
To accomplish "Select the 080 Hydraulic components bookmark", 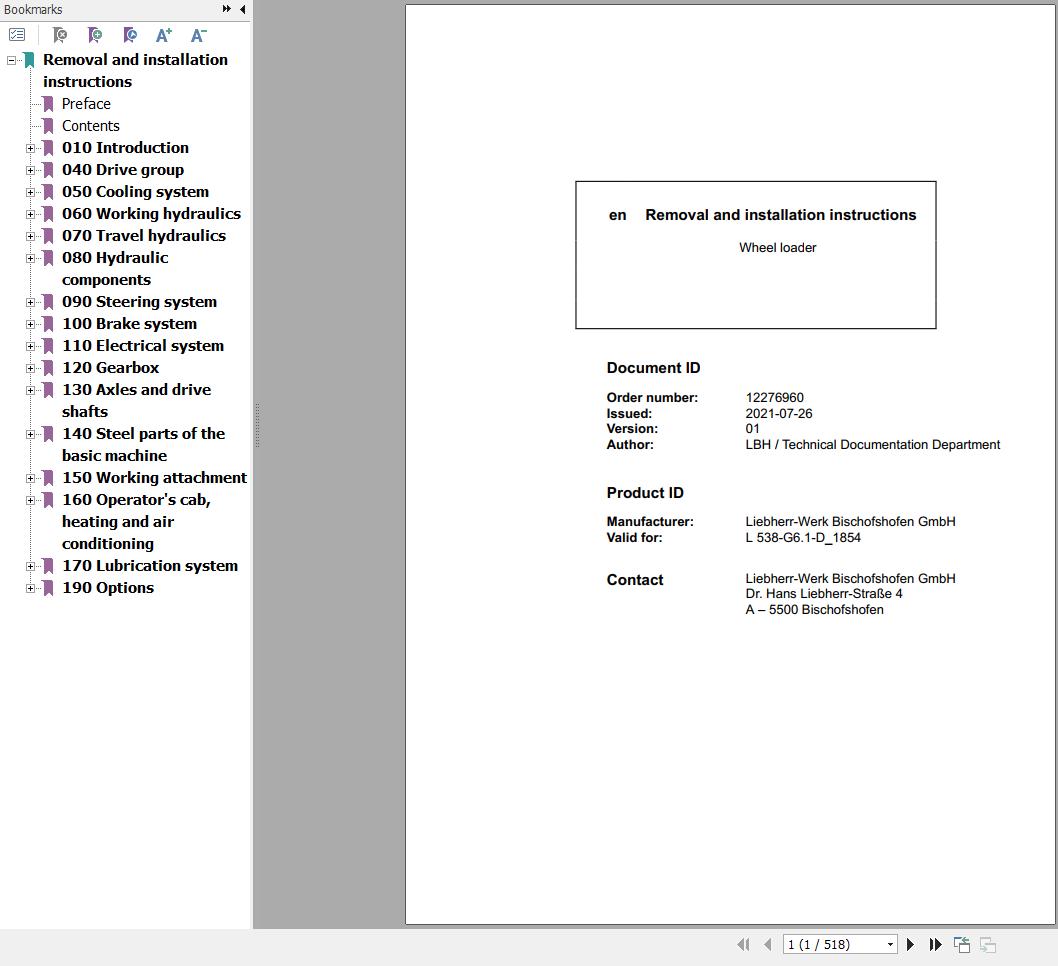I will (115, 268).
